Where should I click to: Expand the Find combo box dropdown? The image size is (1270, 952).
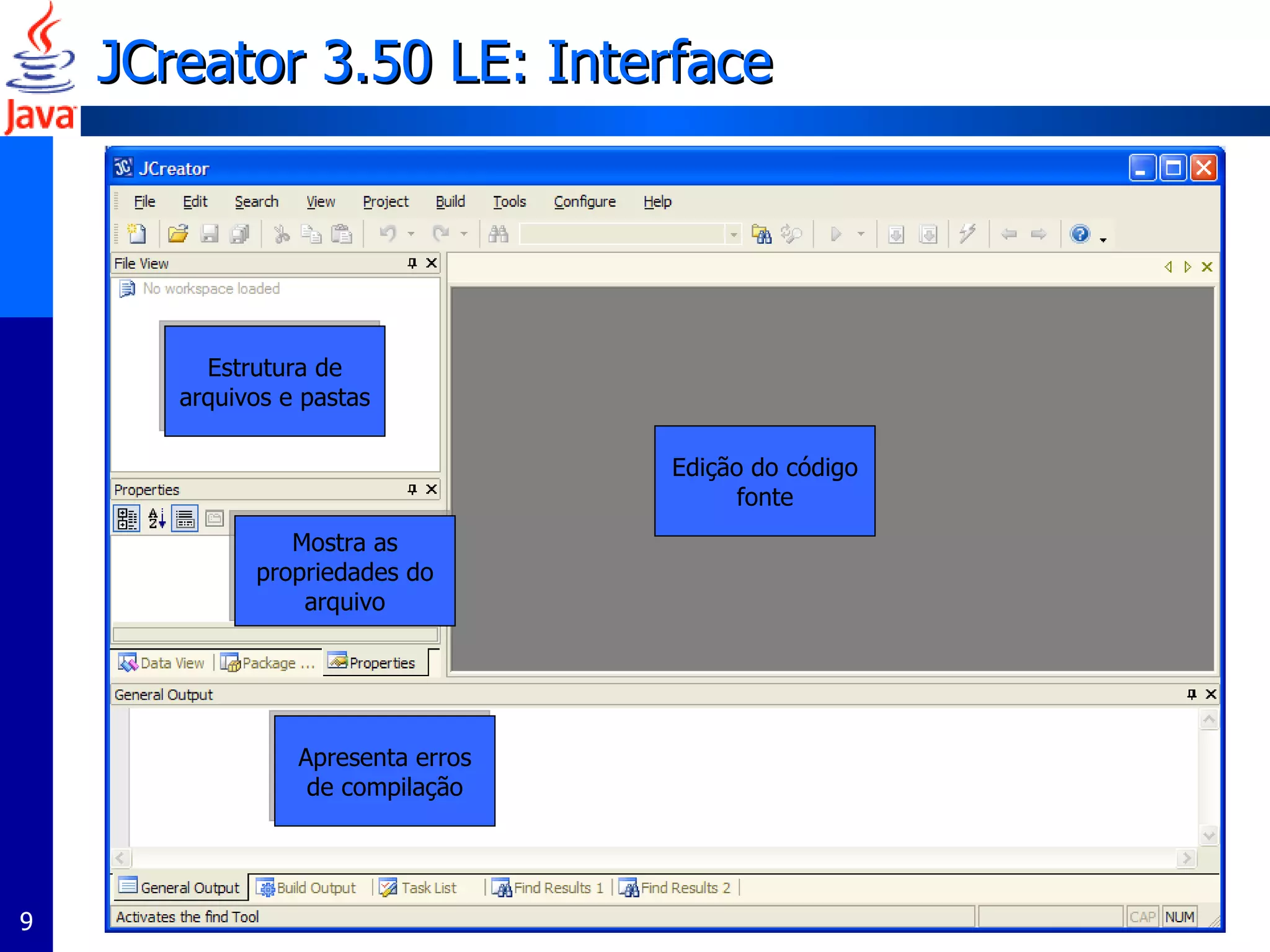click(x=734, y=234)
